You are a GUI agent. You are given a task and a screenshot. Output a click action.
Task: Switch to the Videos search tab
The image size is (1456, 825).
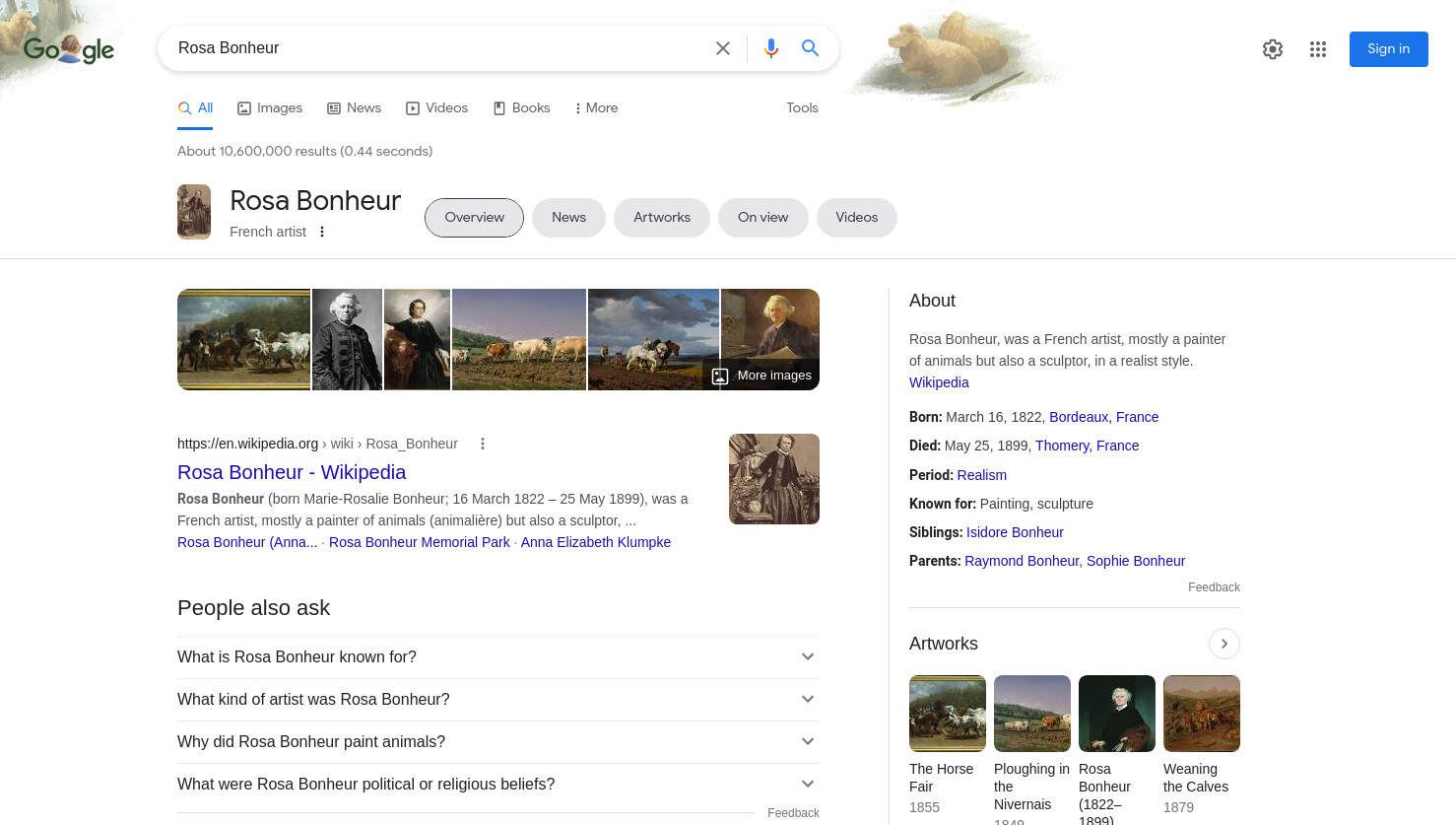click(x=436, y=108)
